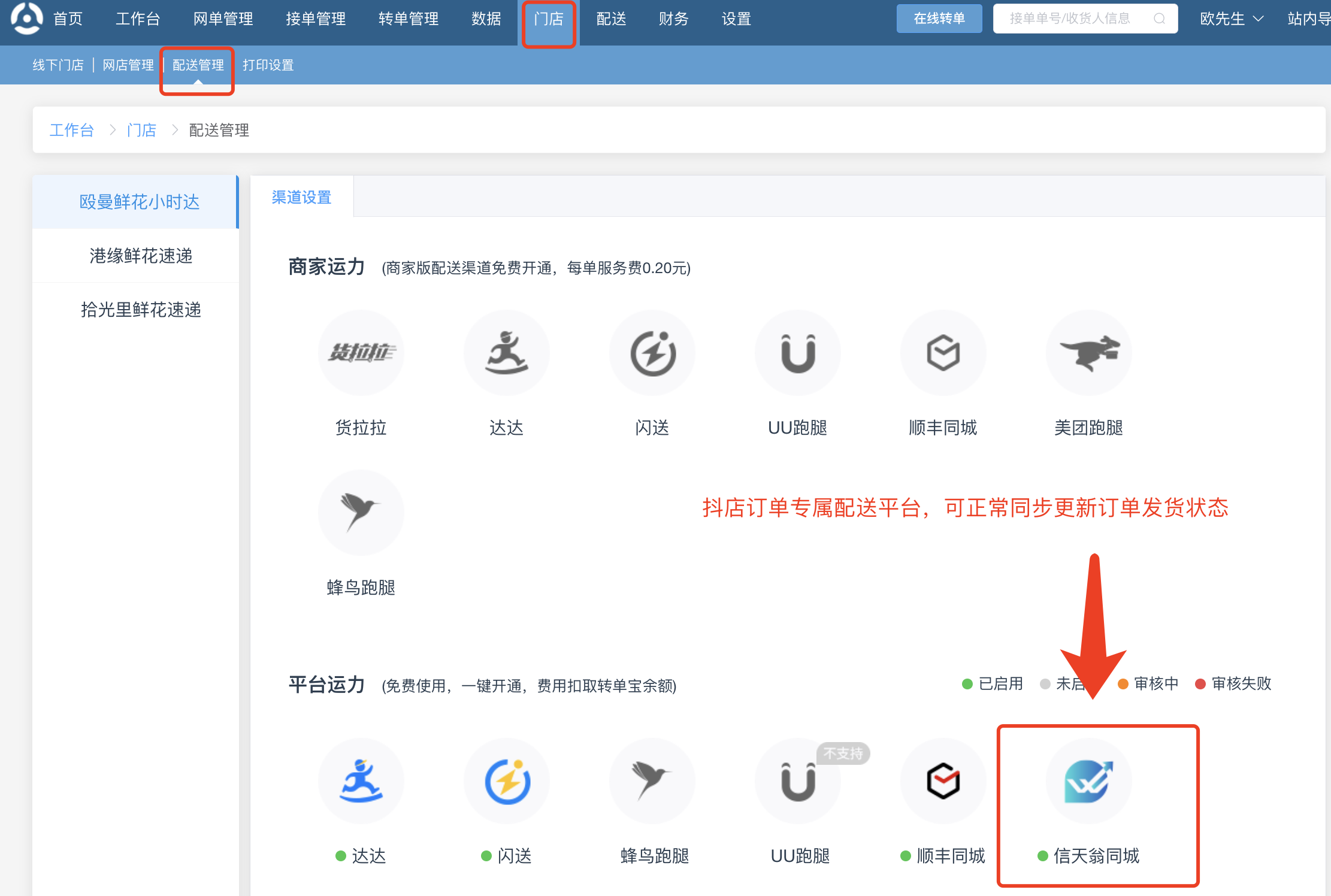Open the 设置 menu
The image size is (1331, 896).
coord(736,19)
